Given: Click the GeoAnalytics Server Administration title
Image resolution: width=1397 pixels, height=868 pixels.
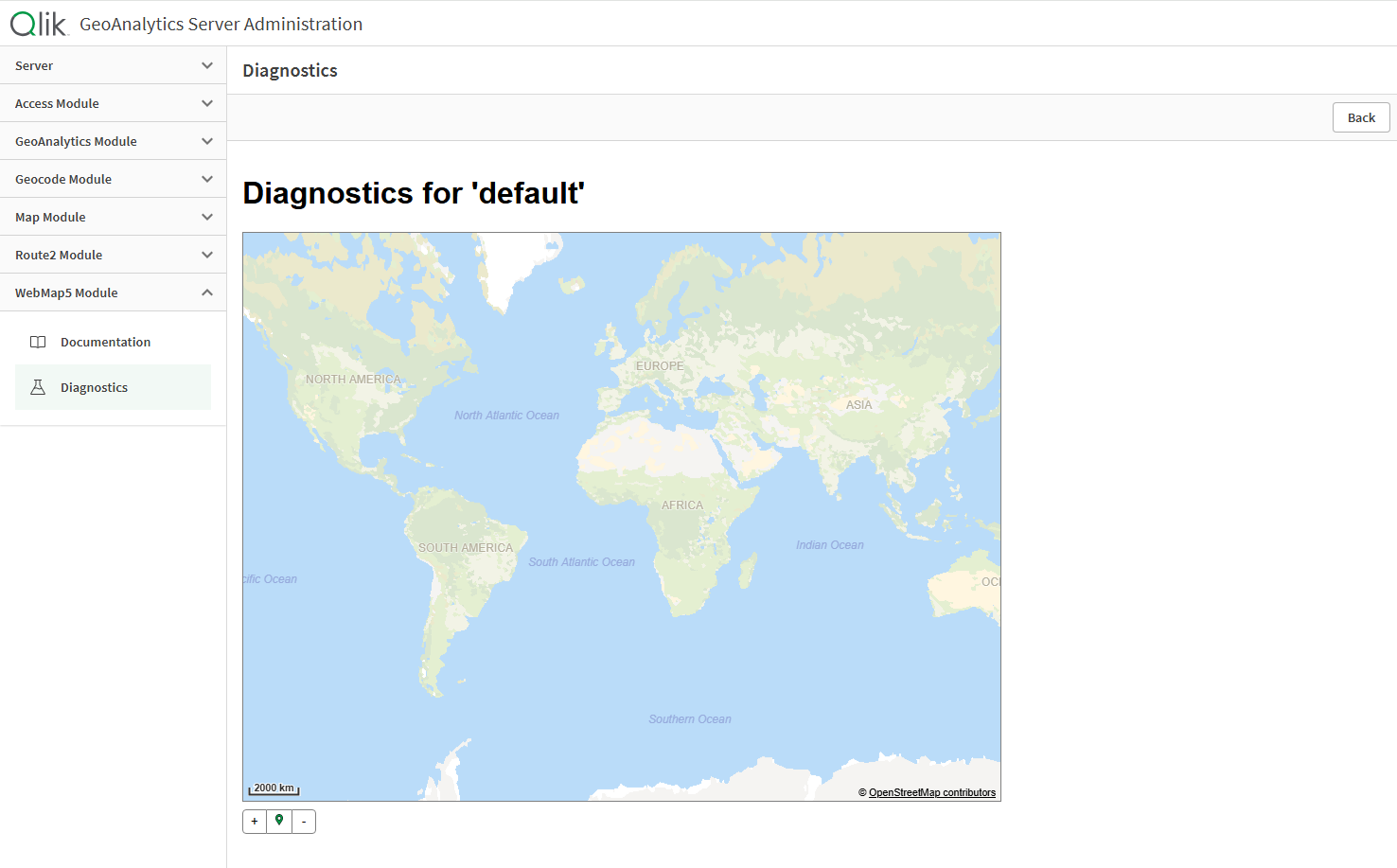Looking at the screenshot, I should (221, 24).
